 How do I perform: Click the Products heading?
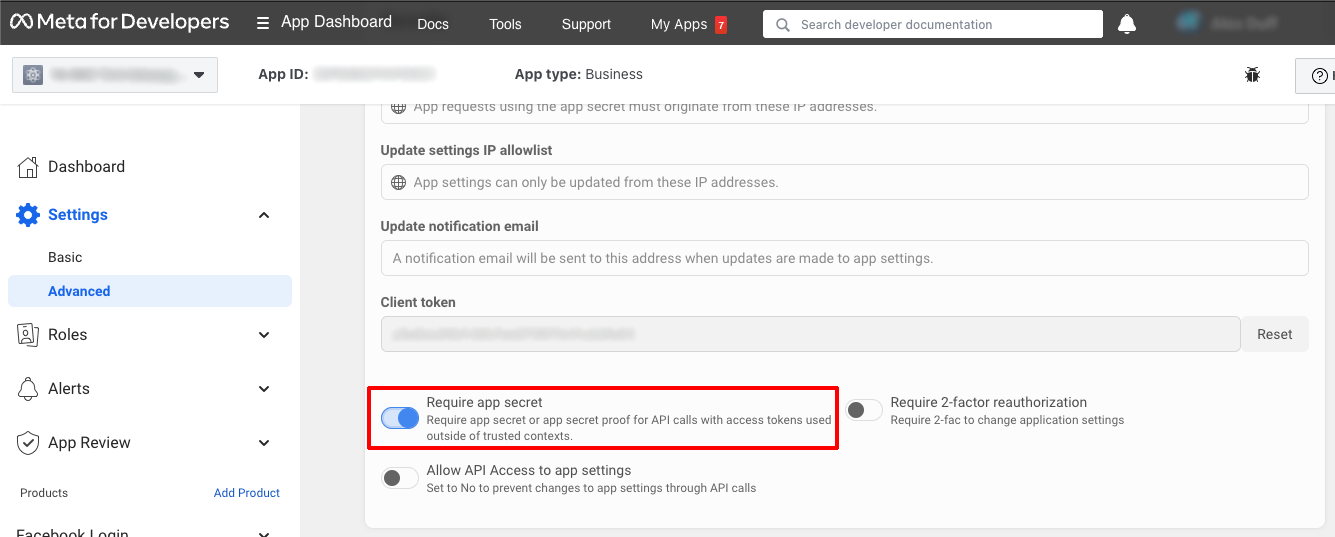[44, 493]
